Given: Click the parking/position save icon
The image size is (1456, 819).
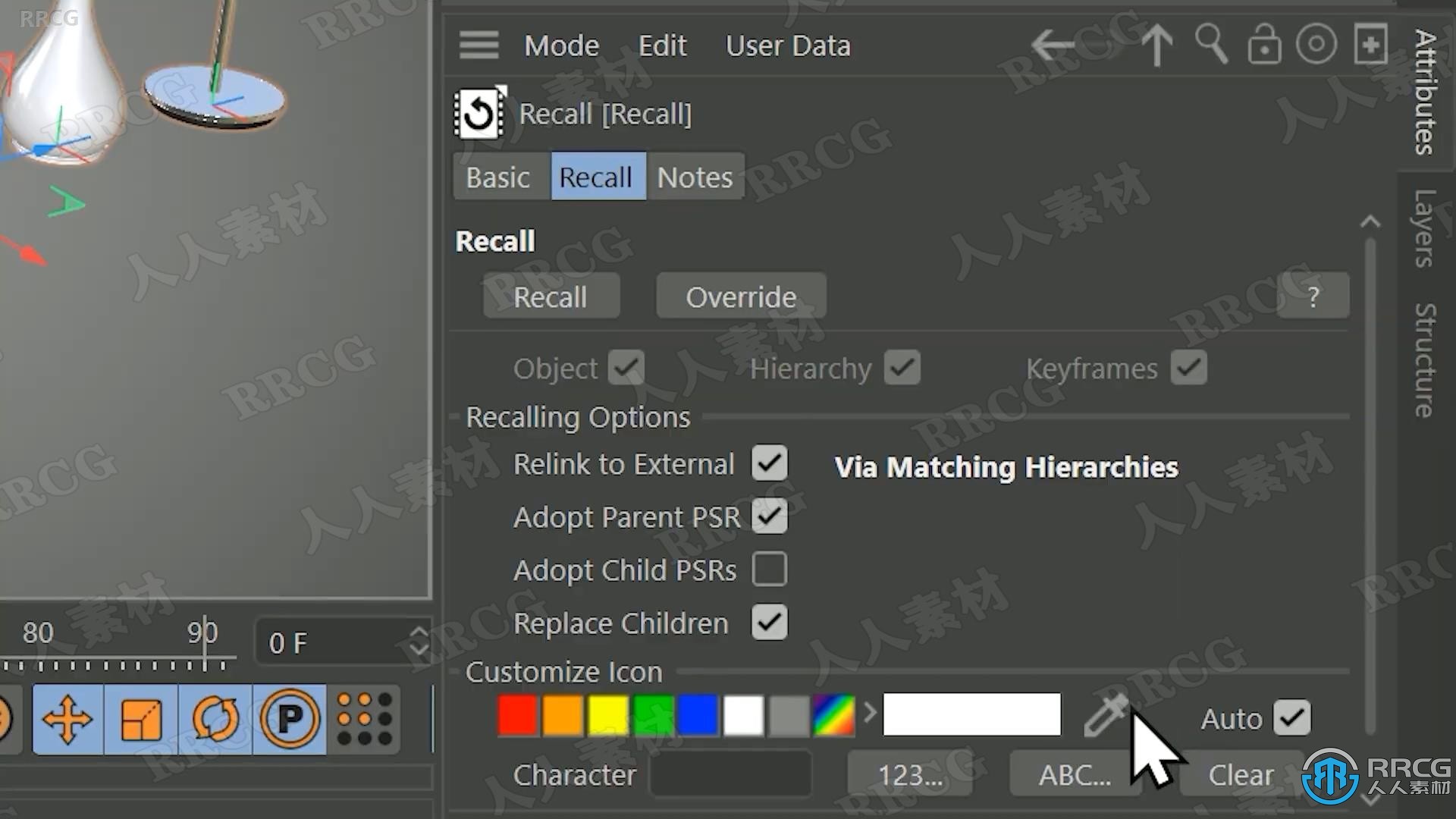Looking at the screenshot, I should click(x=291, y=717).
